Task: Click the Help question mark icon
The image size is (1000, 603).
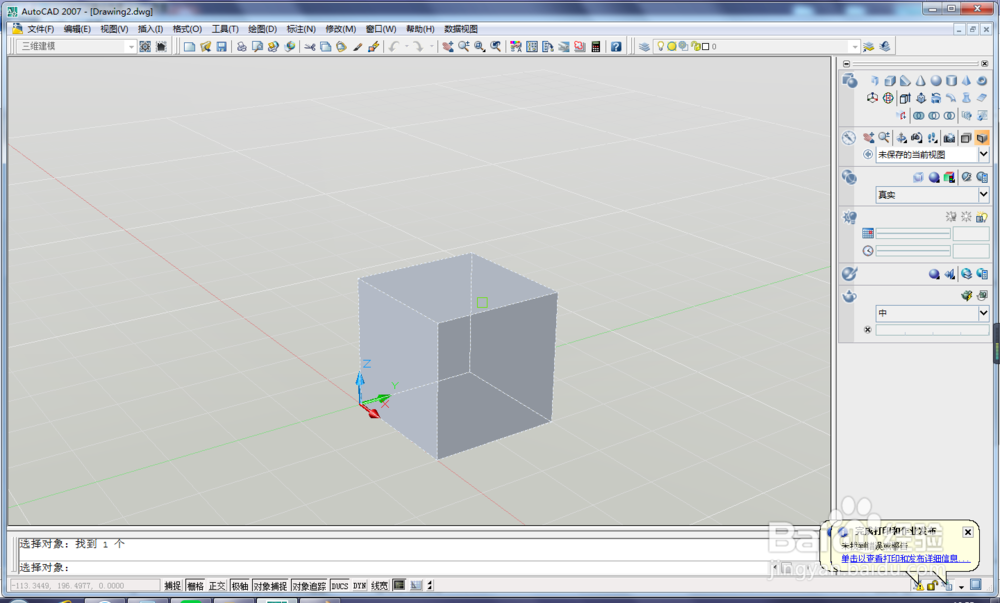Action: click(x=615, y=47)
